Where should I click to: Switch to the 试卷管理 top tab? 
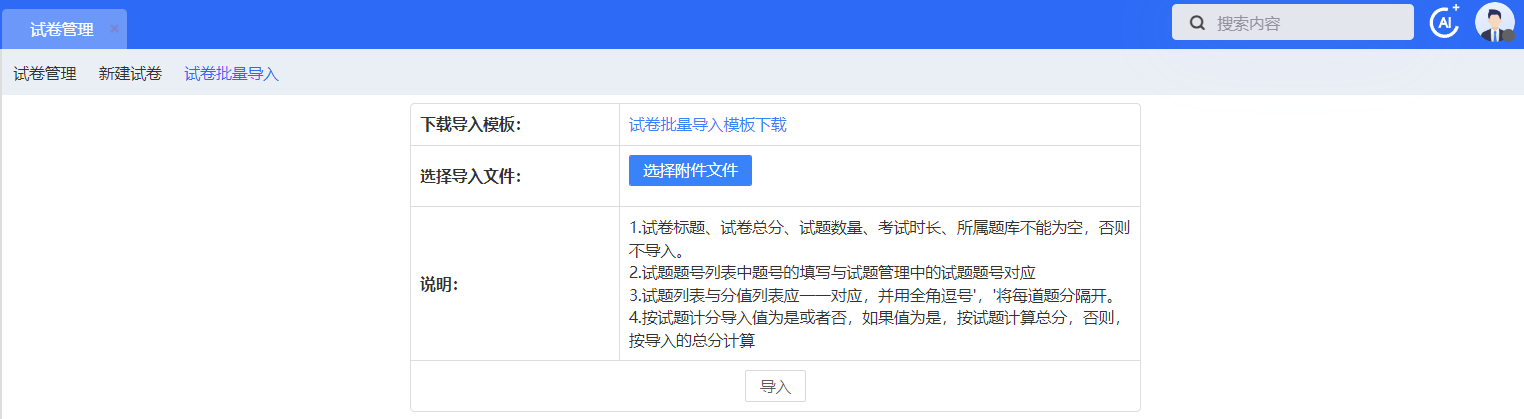62,30
